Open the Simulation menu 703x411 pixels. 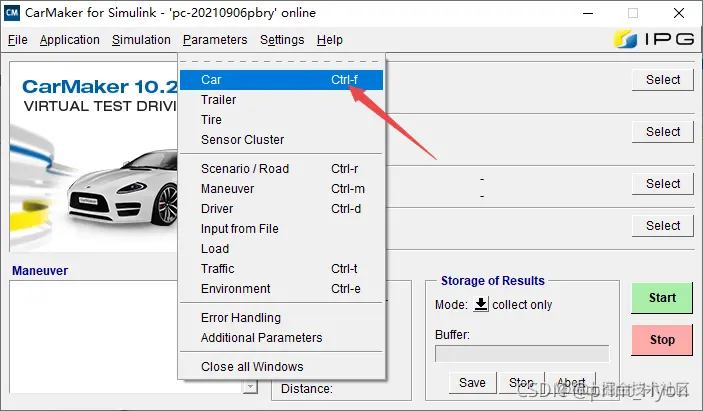click(x=141, y=40)
